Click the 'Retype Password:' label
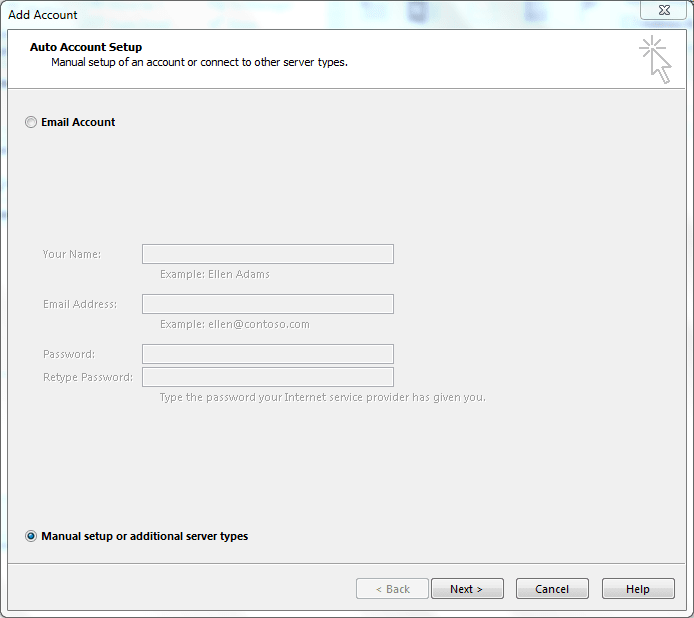The height and width of the screenshot is (618, 694). [88, 377]
